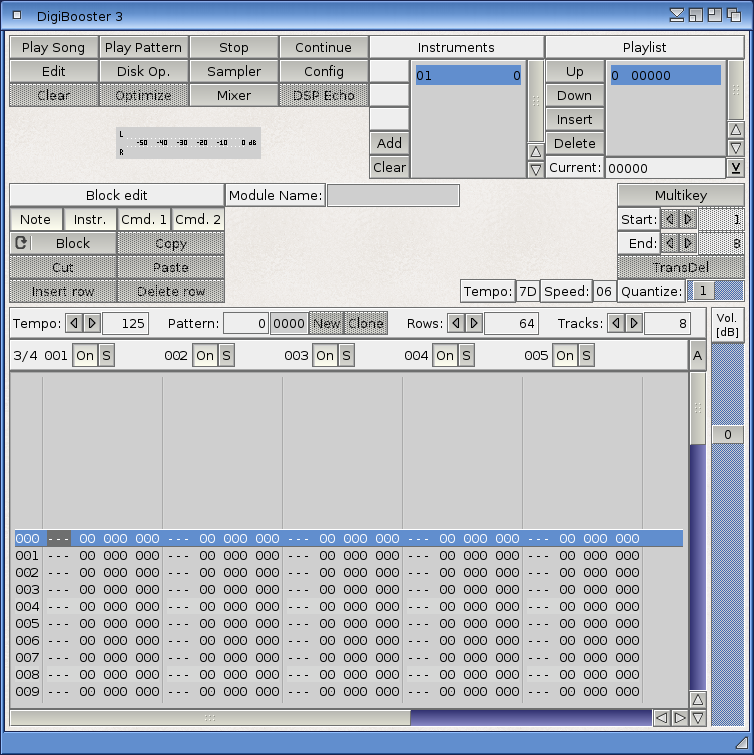Click pattern scrollbar right arrow

tap(679, 718)
